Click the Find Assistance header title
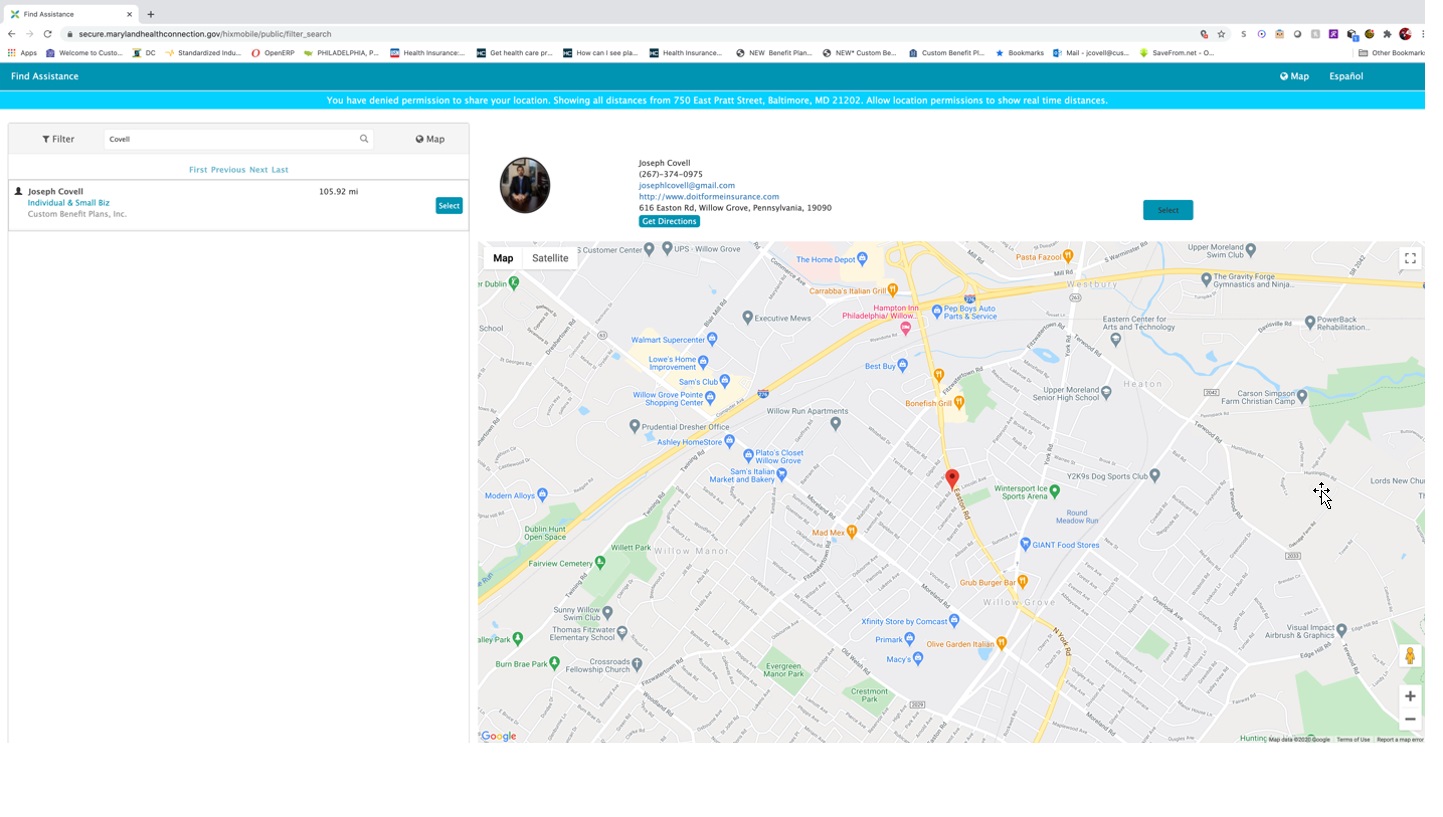This screenshot has height=817, width=1443. 45,76
